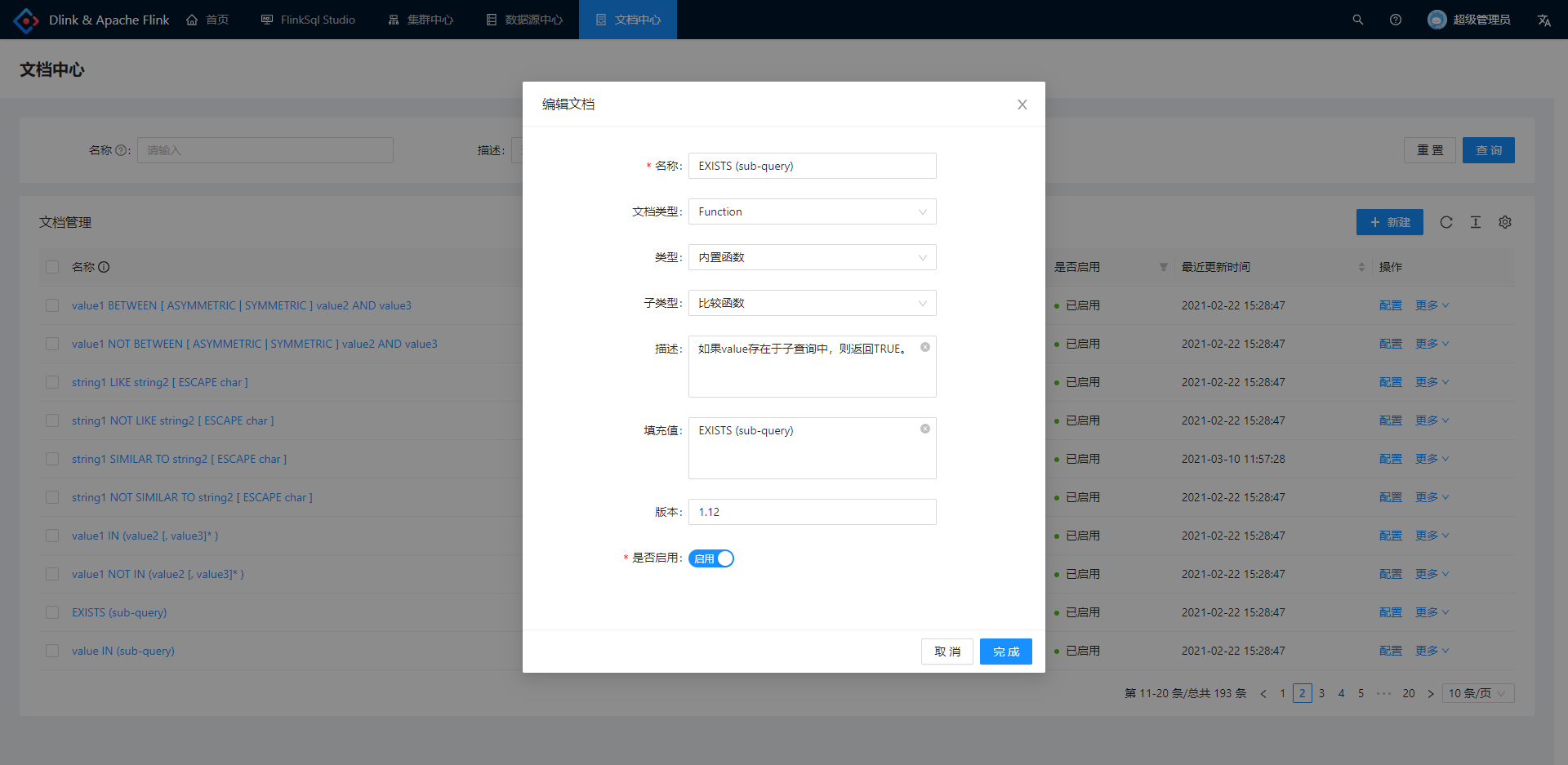Toggle the 是否启用 switch in the dialog
This screenshot has width=1568, height=765.
pyautogui.click(x=711, y=558)
